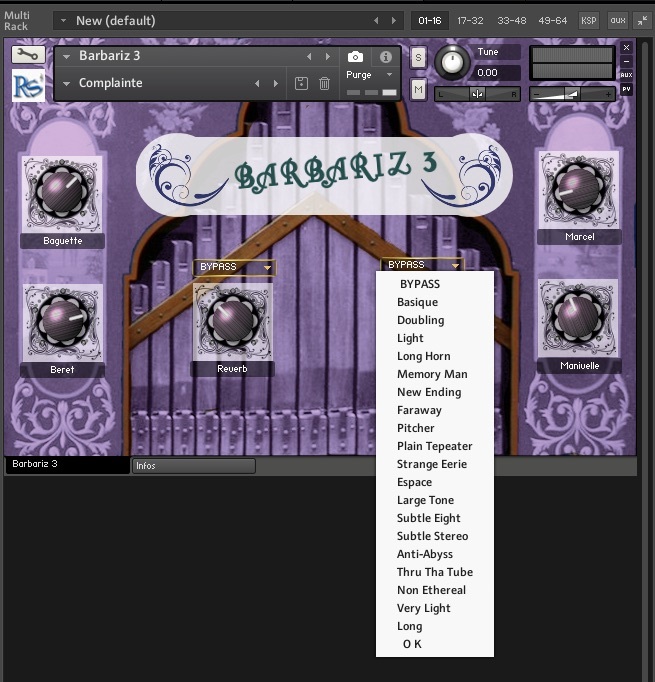Click the L/R pan slider
Image resolution: width=655 pixels, height=682 pixels.
[x=477, y=94]
